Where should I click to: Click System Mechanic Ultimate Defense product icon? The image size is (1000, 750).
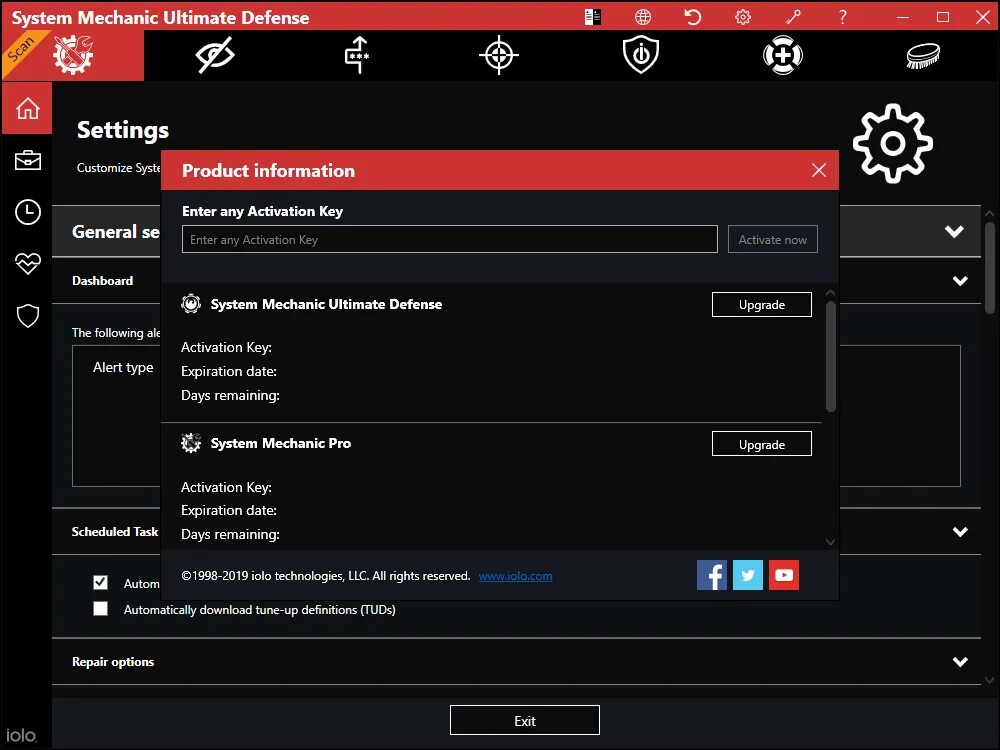tap(191, 304)
